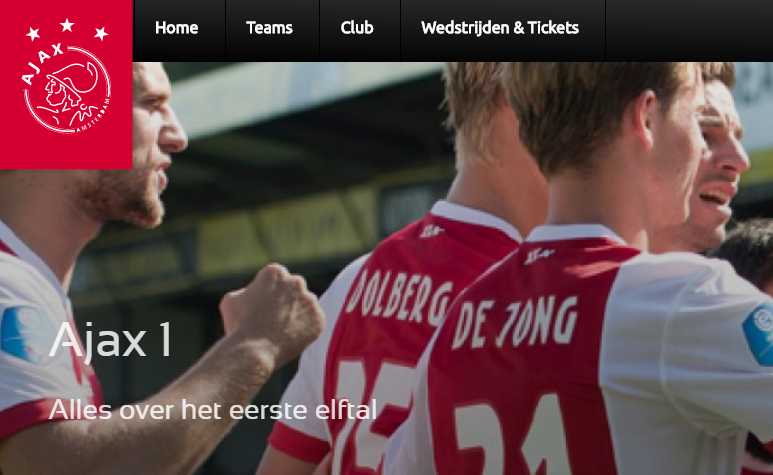Click the small collar logo on the Dolberg shirt
The height and width of the screenshot is (475, 773).
pyautogui.click(x=432, y=231)
